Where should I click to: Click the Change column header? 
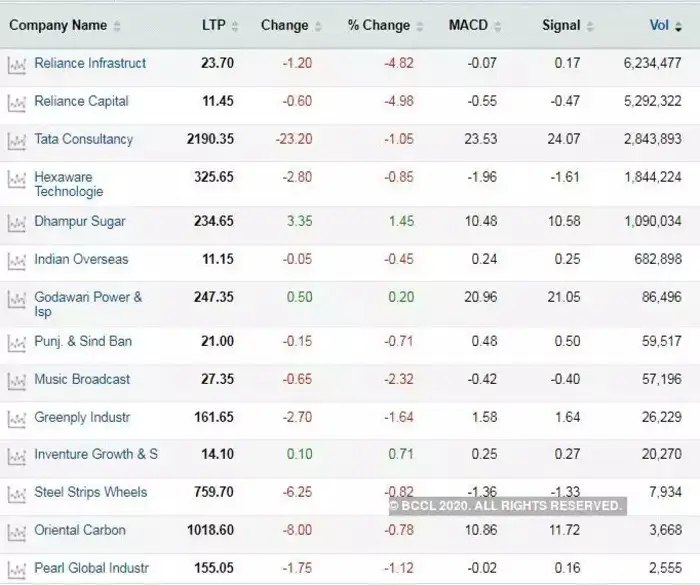284,25
